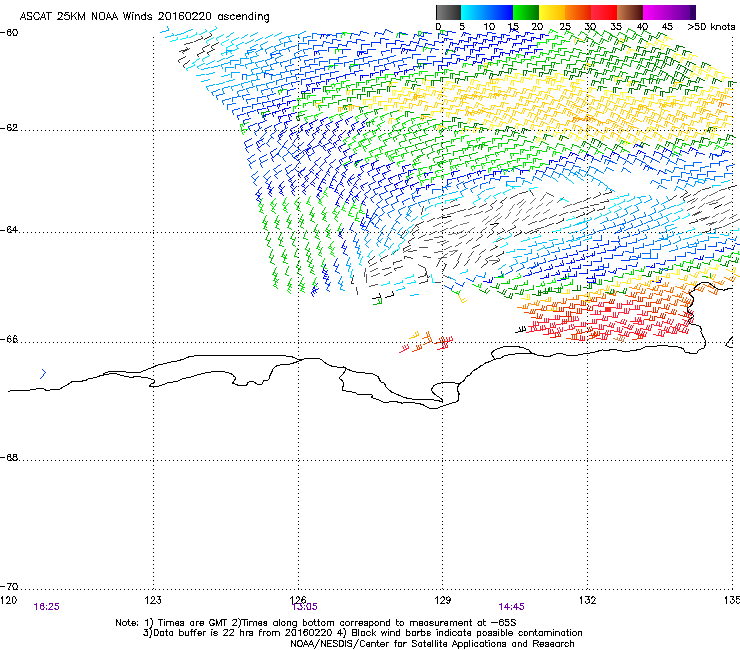Click the '-70' latitude label
Viewport: 740px width, 650px height.
(x=10, y=586)
